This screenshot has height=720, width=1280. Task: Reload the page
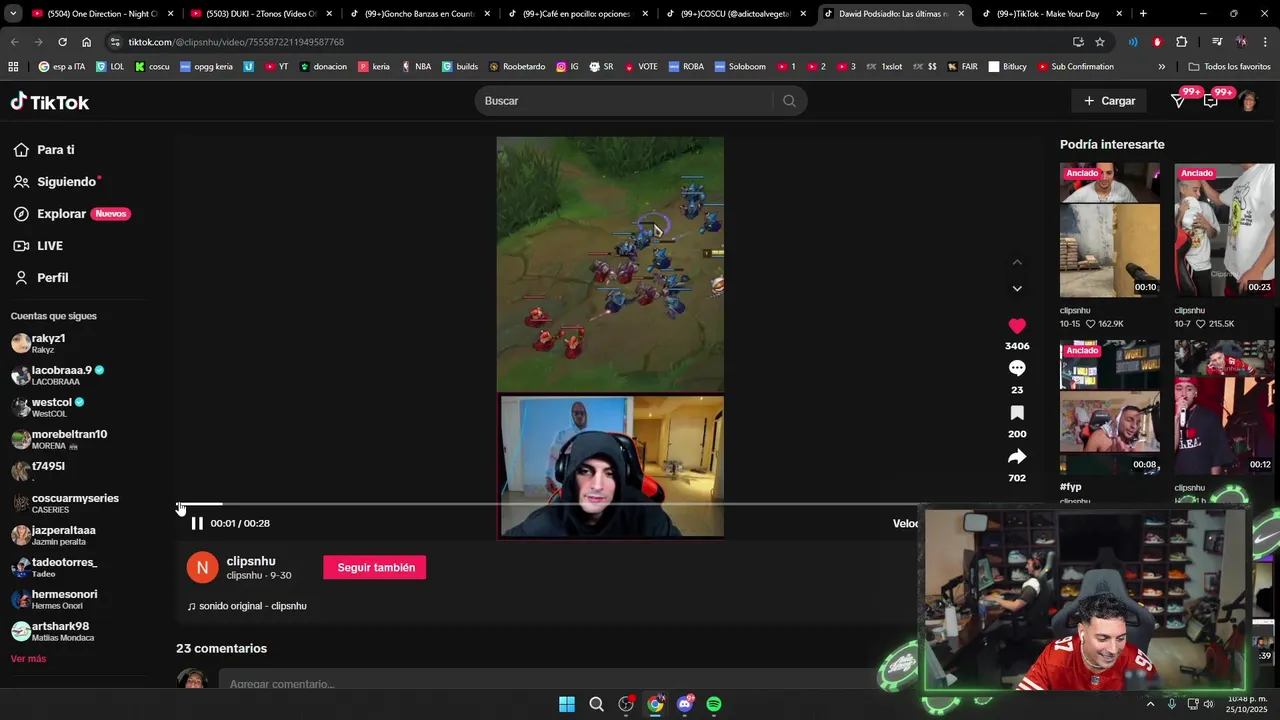(62, 42)
